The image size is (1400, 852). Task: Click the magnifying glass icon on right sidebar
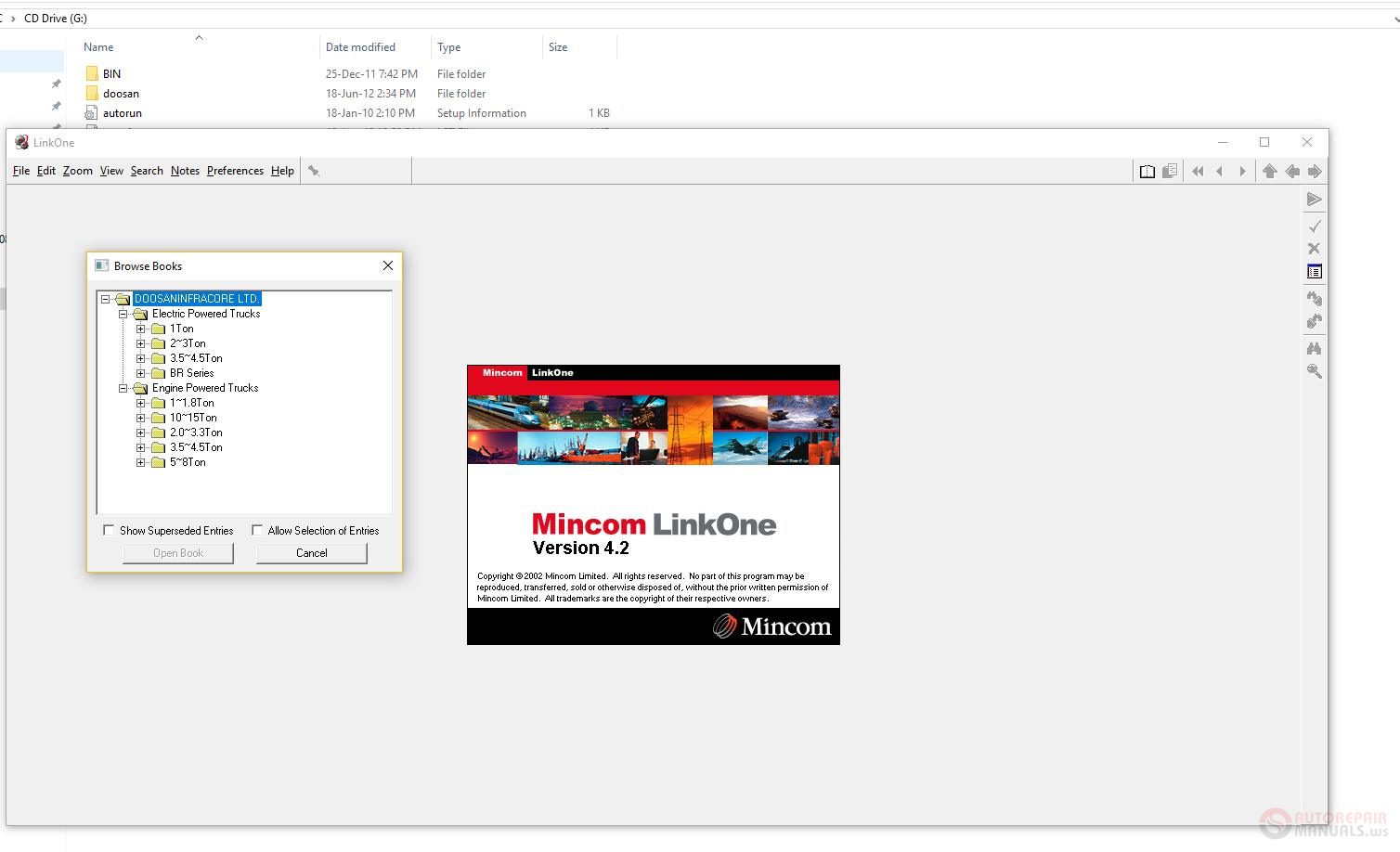(1314, 371)
